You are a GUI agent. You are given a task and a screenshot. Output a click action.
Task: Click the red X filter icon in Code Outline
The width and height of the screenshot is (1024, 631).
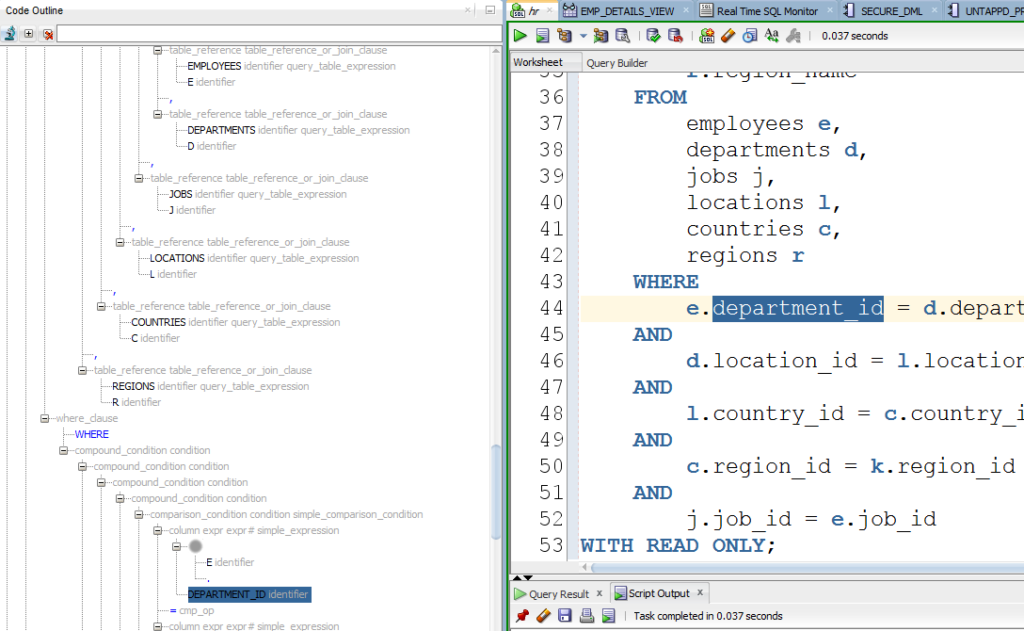(48, 34)
